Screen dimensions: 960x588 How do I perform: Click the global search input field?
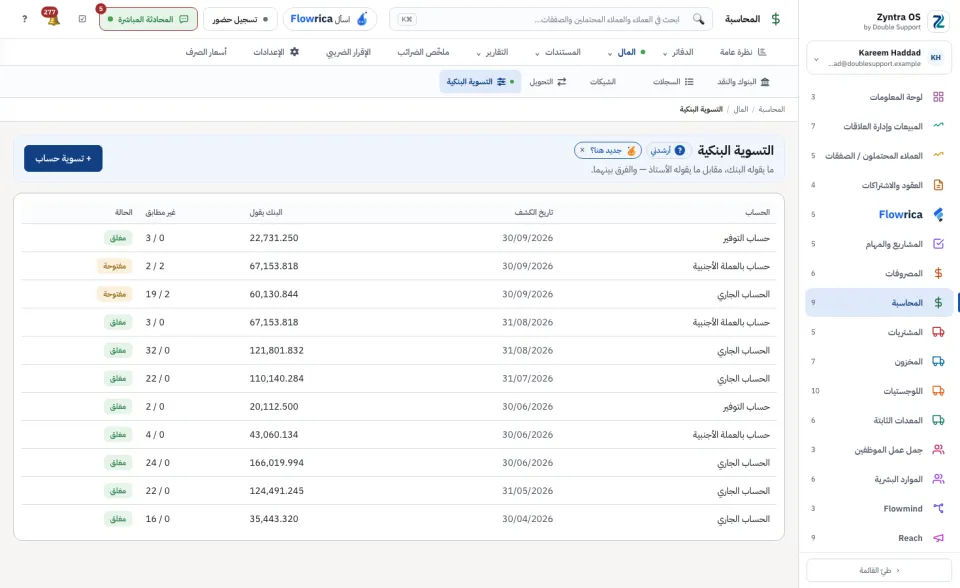tap(551, 19)
